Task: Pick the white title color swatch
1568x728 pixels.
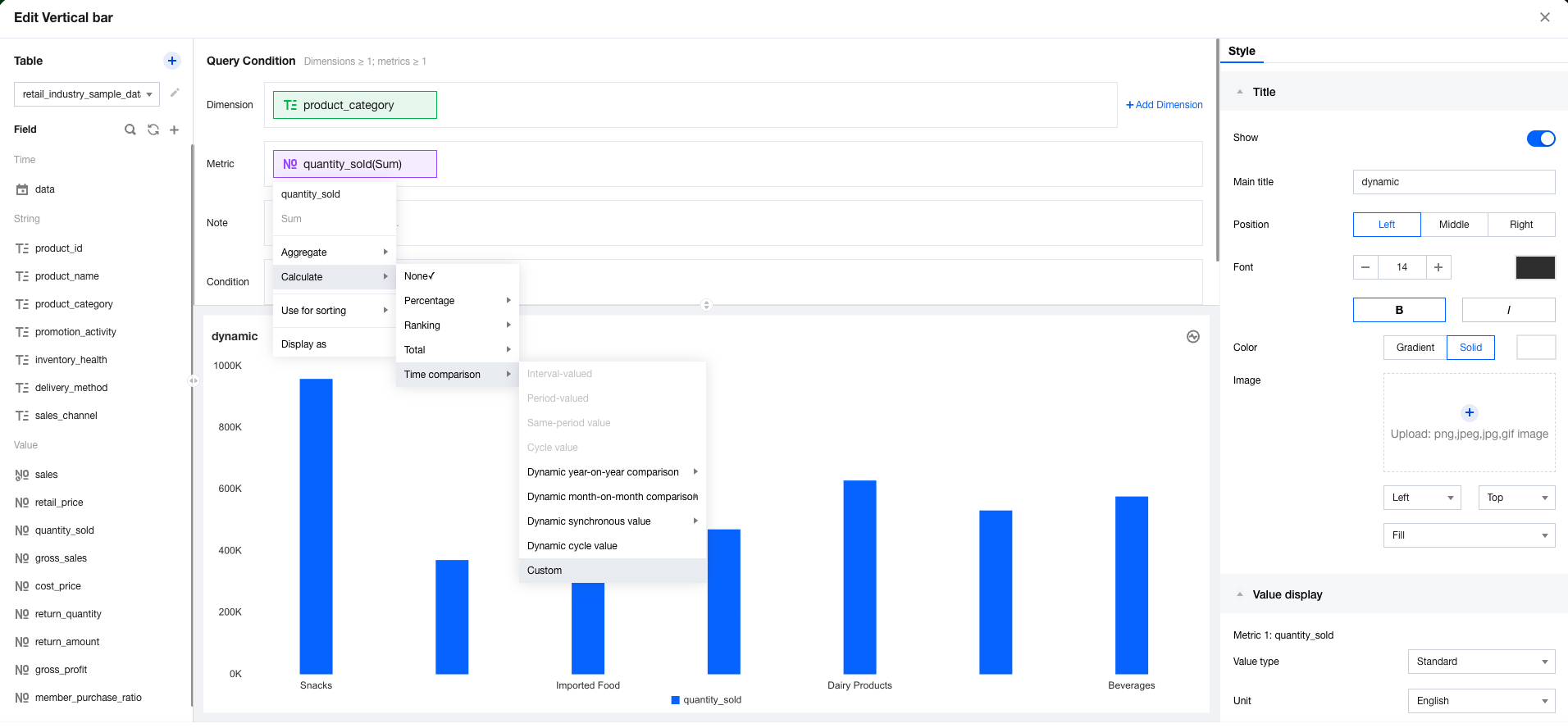Action: [1536, 348]
